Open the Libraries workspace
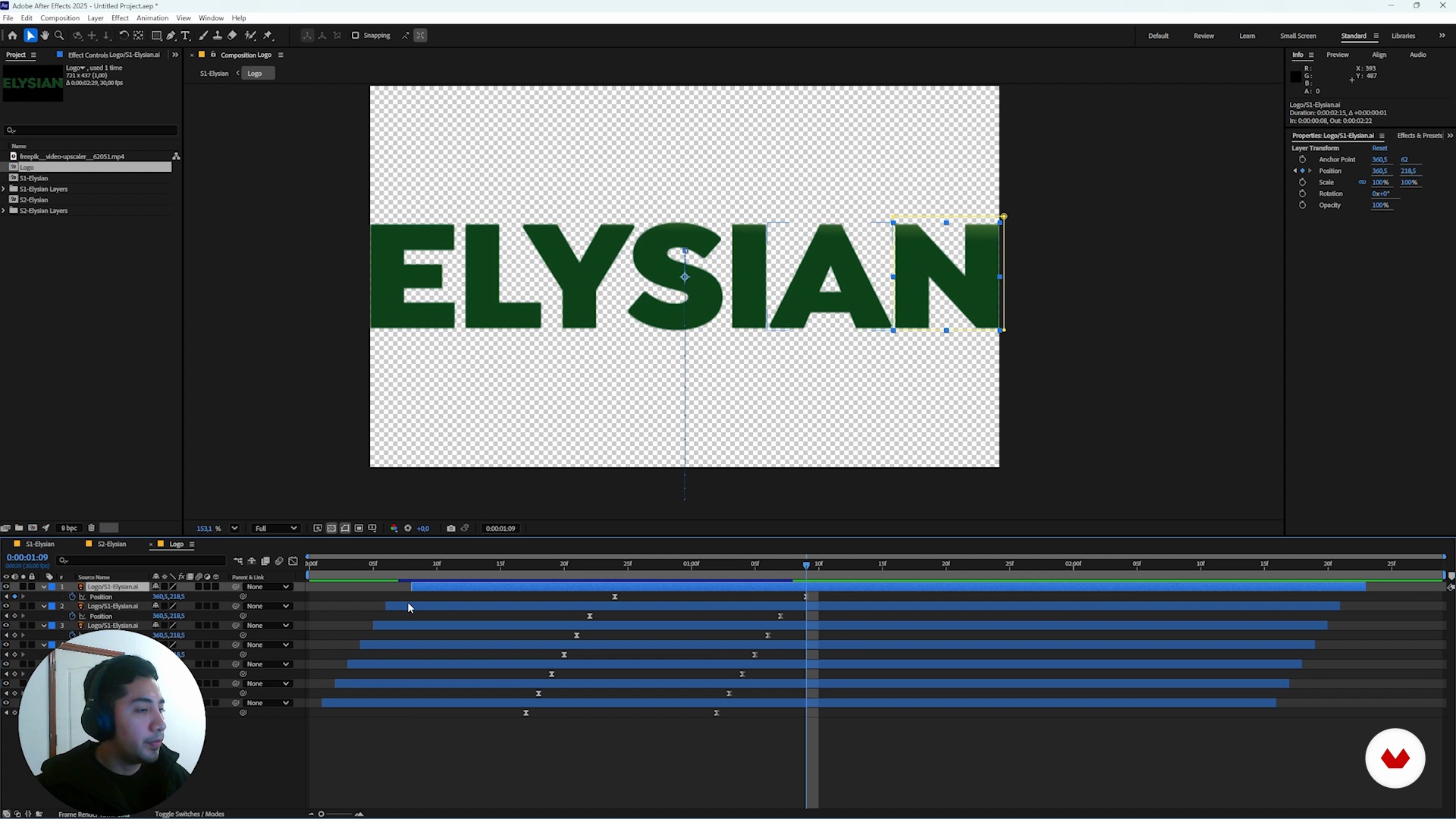The width and height of the screenshot is (1456, 819). 1403,36
